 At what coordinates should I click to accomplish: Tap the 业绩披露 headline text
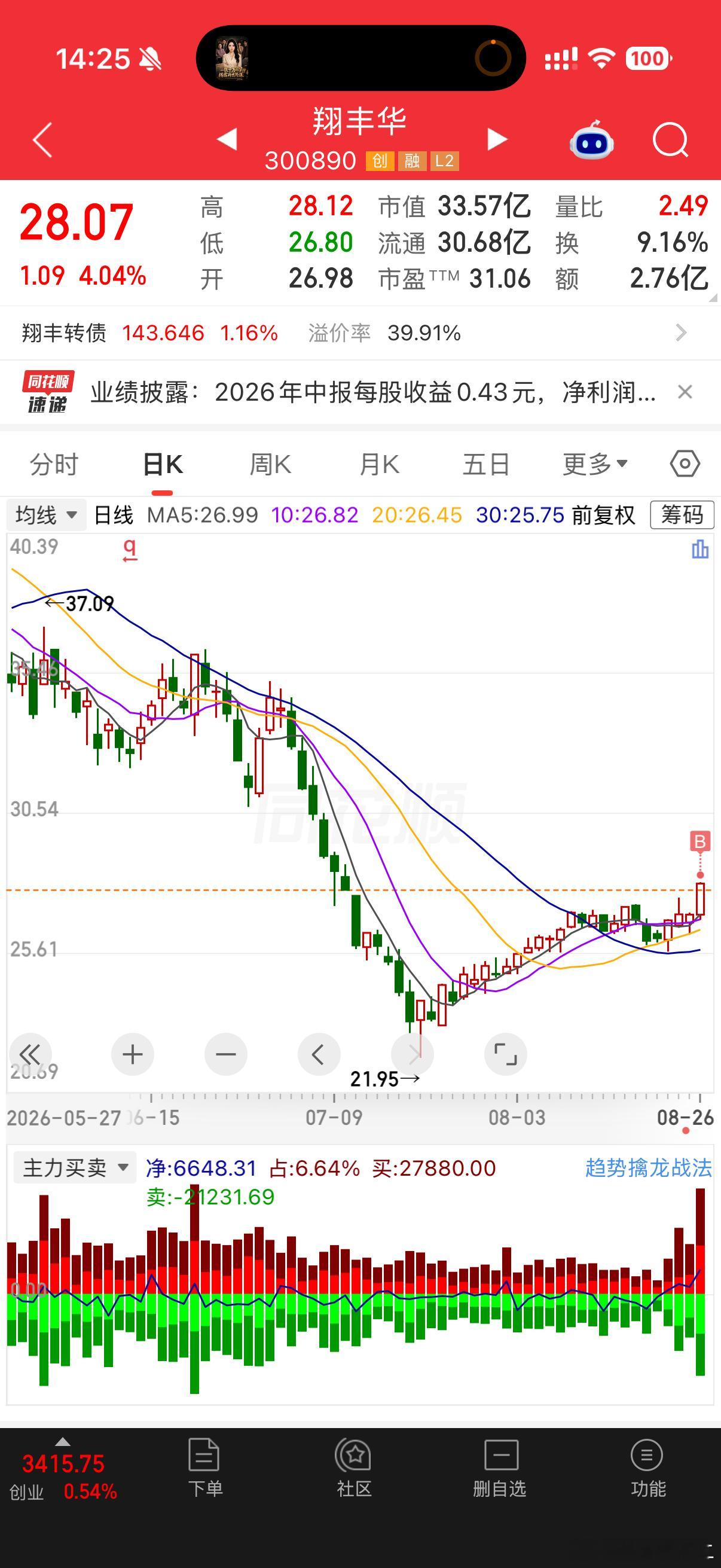point(374,392)
